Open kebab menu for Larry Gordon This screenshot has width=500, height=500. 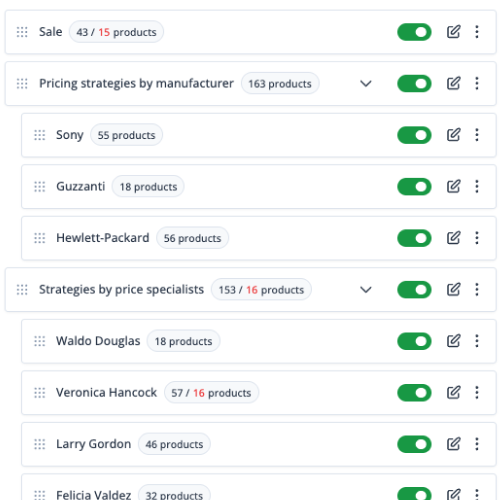tap(477, 444)
